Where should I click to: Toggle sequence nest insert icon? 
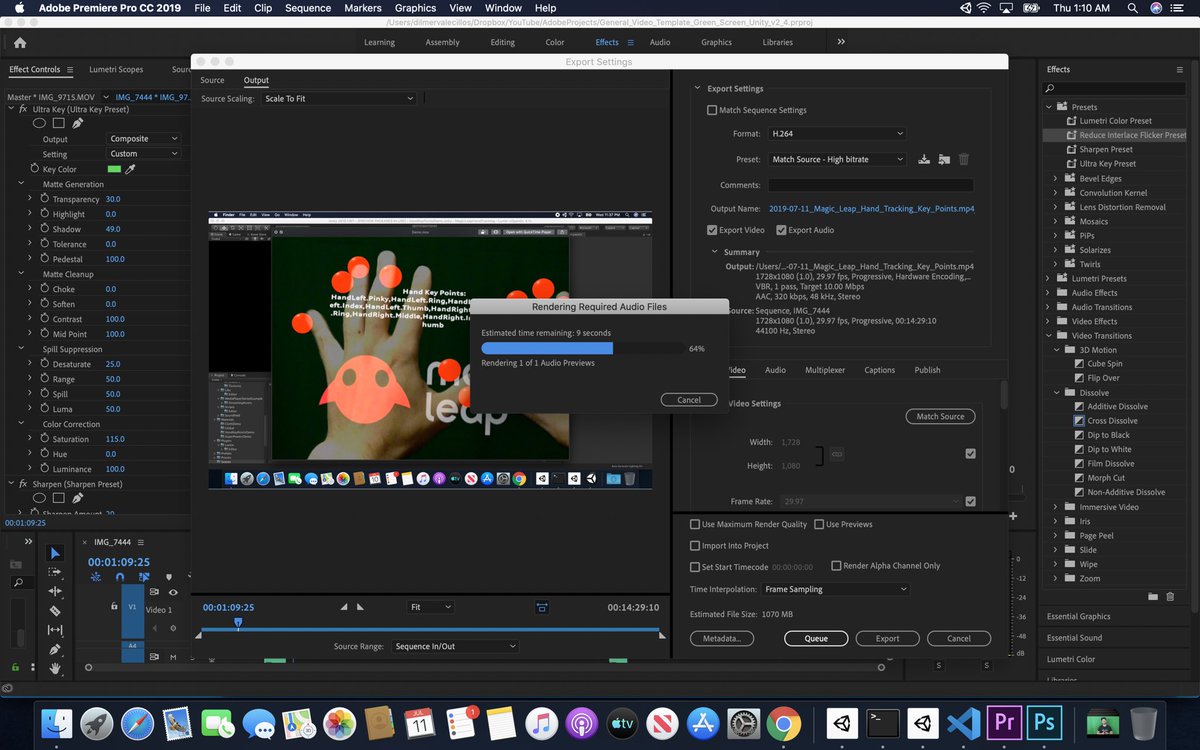coord(95,576)
